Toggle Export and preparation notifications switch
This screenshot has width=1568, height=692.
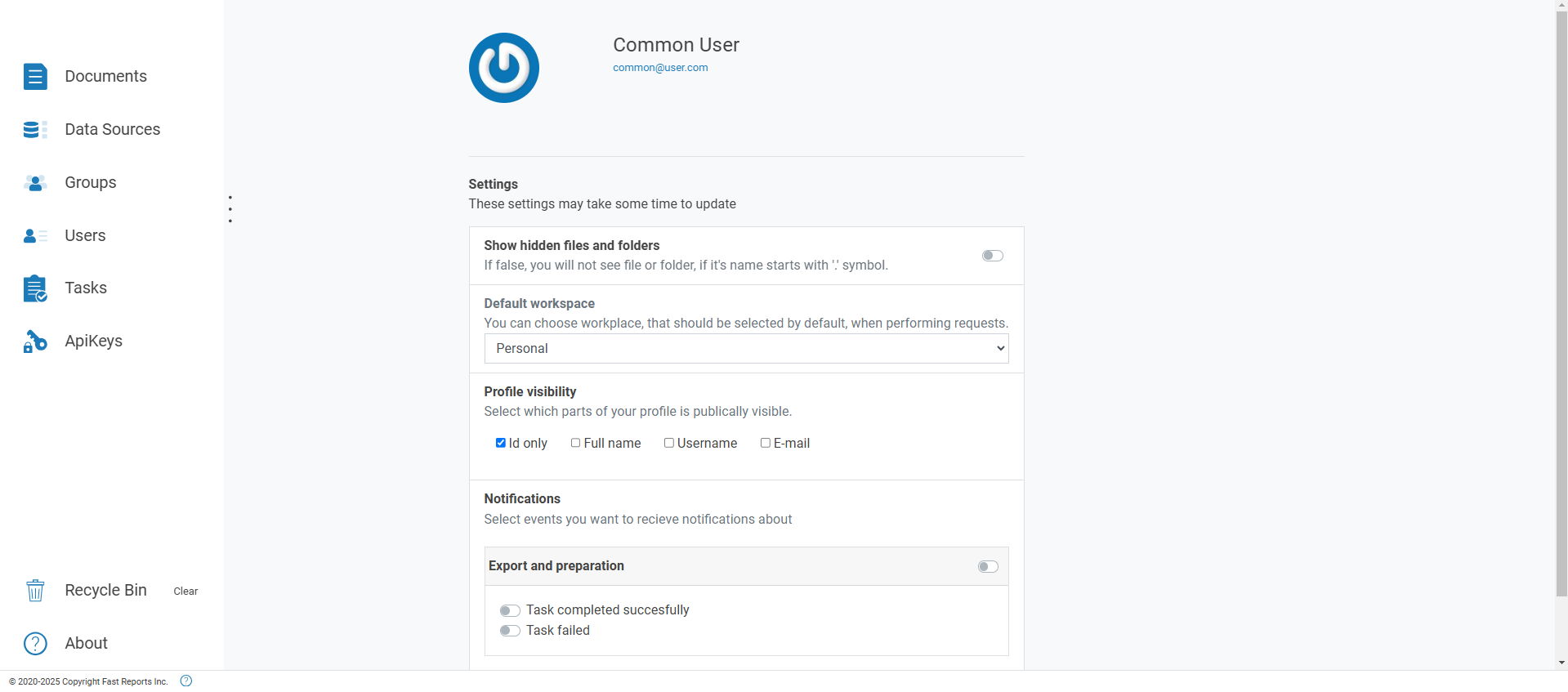[x=988, y=567]
